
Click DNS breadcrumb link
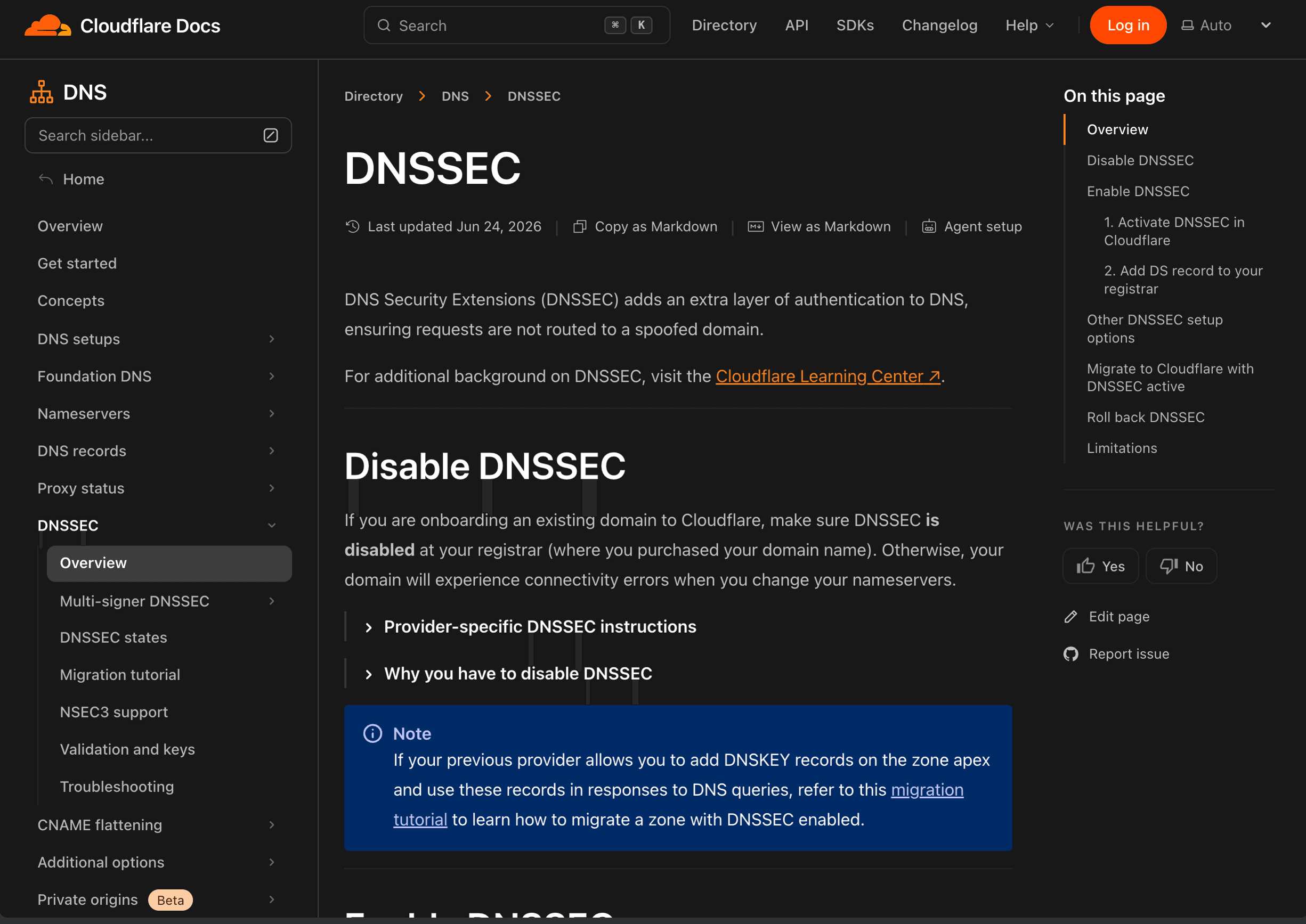[x=455, y=96]
